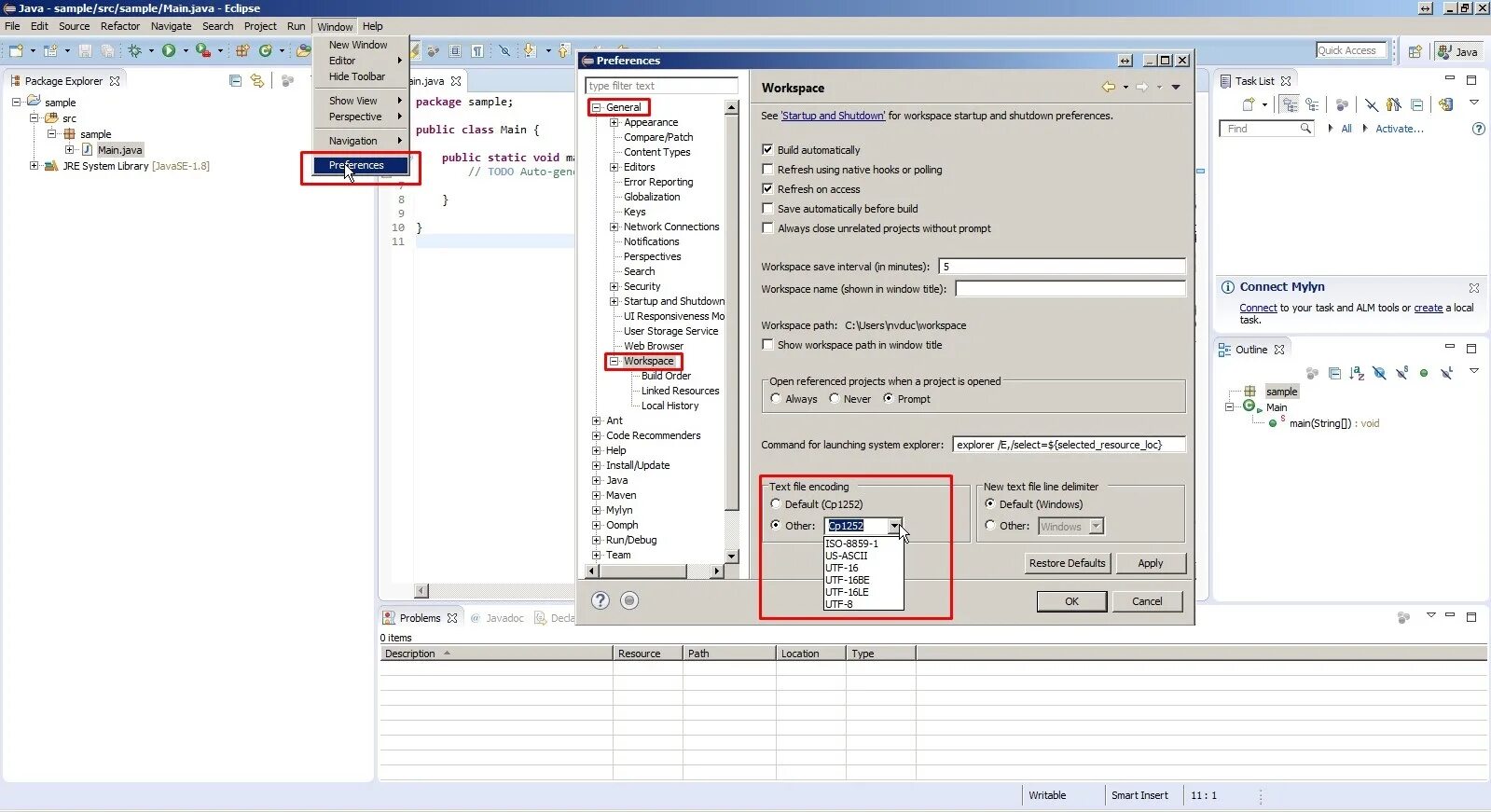Expand the Java preferences node
The image size is (1491, 812).
pyautogui.click(x=597, y=480)
